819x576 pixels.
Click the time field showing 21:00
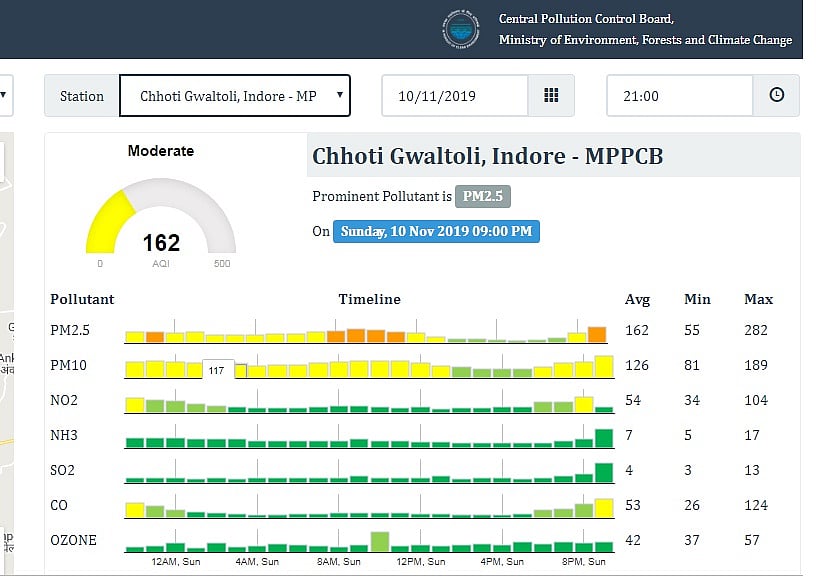click(679, 96)
